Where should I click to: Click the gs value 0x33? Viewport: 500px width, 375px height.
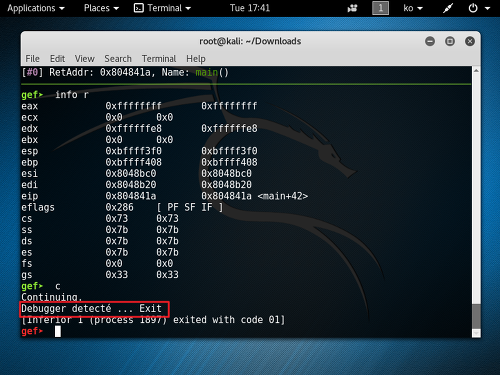[x=117, y=275]
